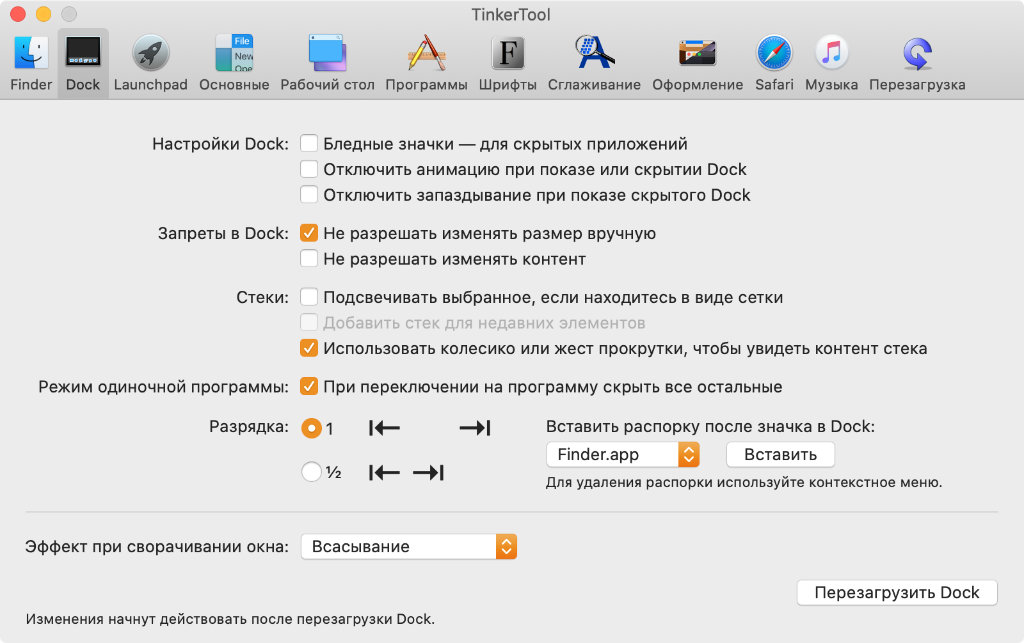The height and width of the screenshot is (643, 1024).
Task: Open the Программы pane
Action: click(x=426, y=63)
